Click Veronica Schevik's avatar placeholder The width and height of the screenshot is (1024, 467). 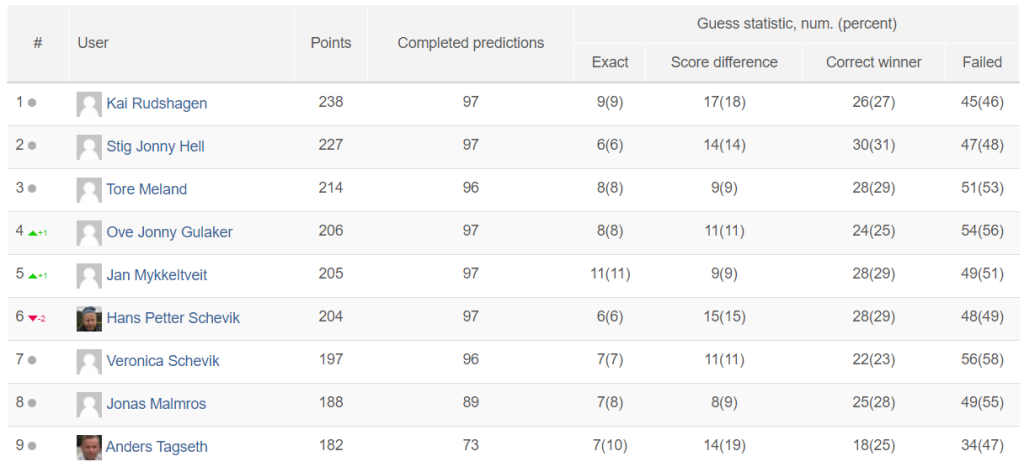89,361
